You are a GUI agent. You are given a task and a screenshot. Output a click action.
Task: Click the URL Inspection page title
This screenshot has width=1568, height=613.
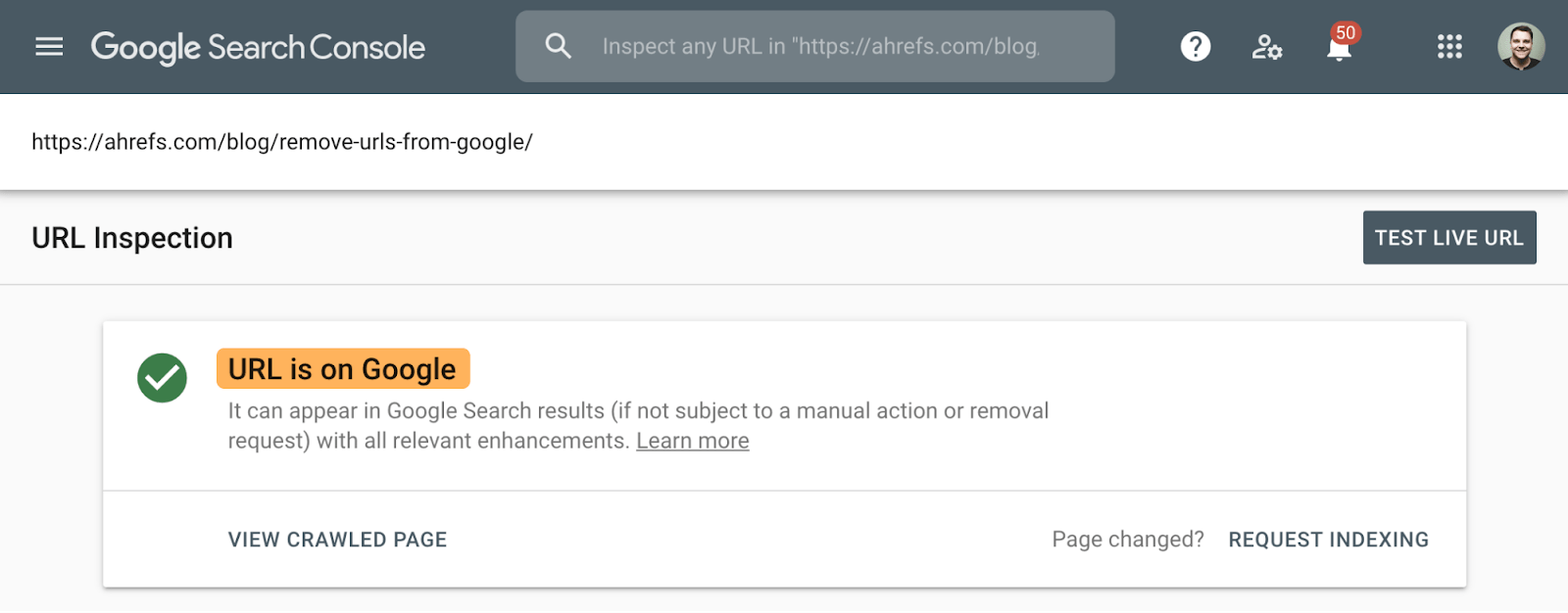click(x=132, y=238)
